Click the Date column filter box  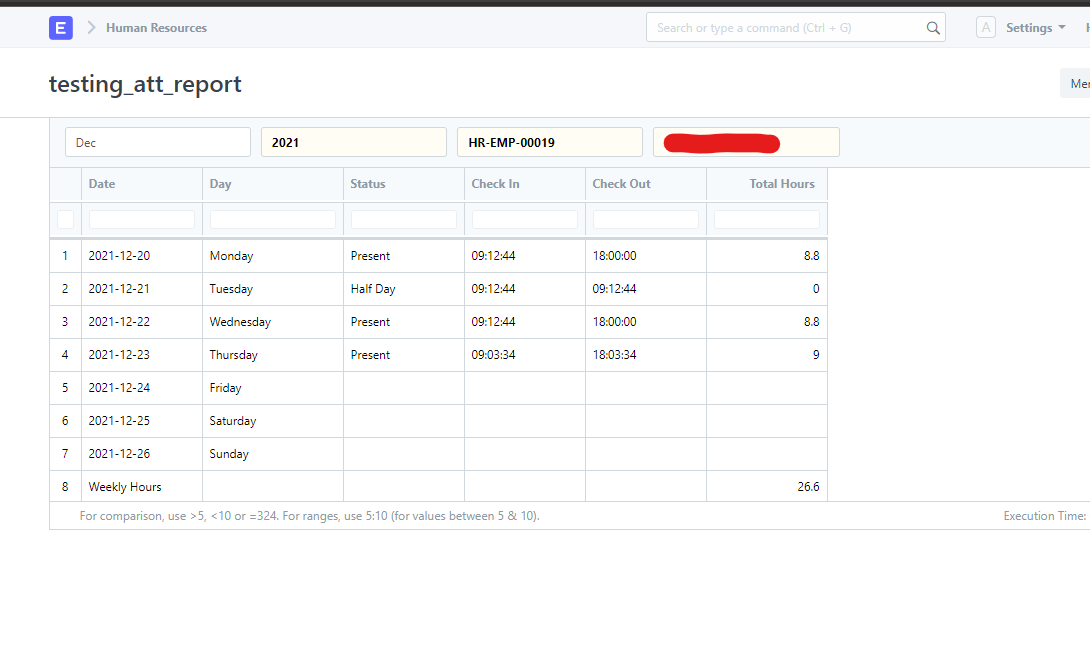point(142,219)
